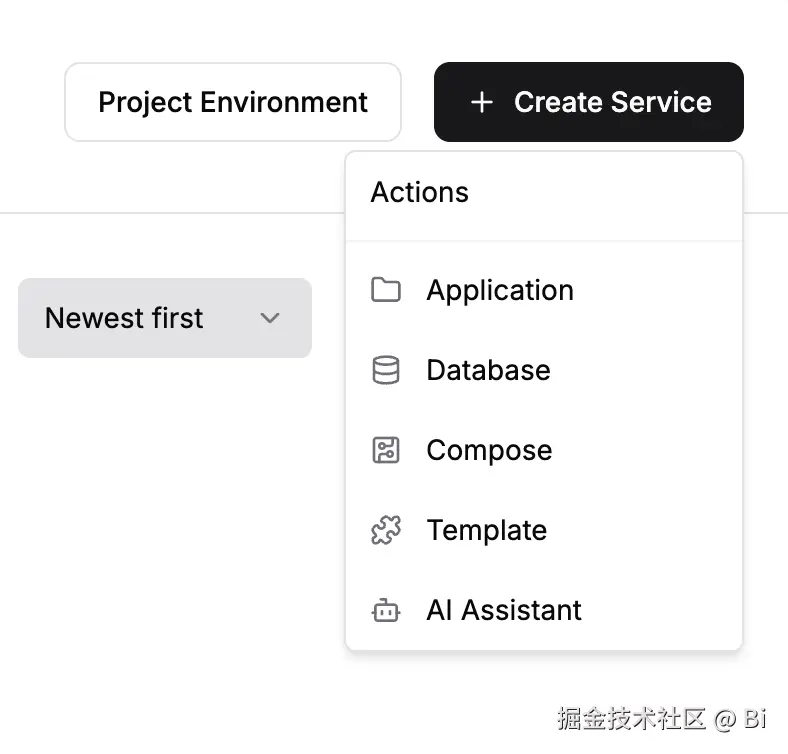
Task: Click the horizontal divider below Actions header
Action: pos(544,241)
